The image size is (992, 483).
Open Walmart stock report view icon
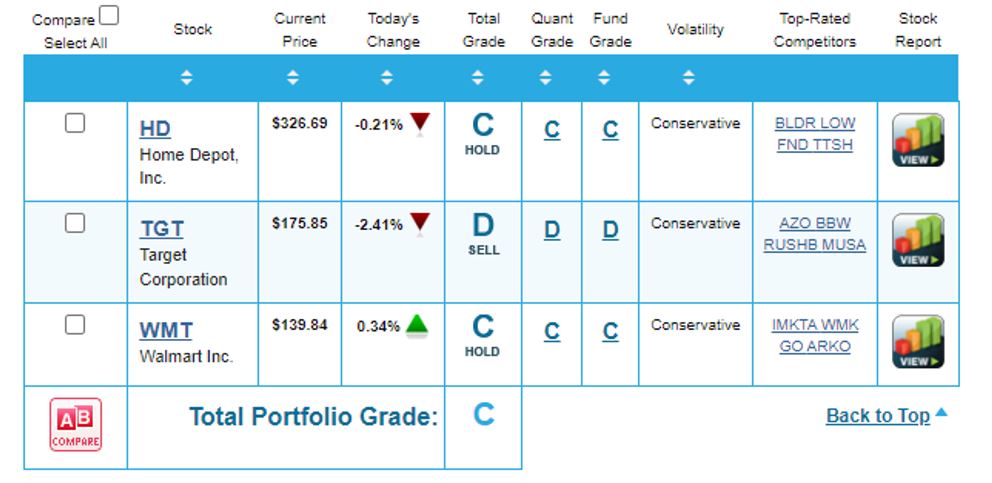click(918, 342)
